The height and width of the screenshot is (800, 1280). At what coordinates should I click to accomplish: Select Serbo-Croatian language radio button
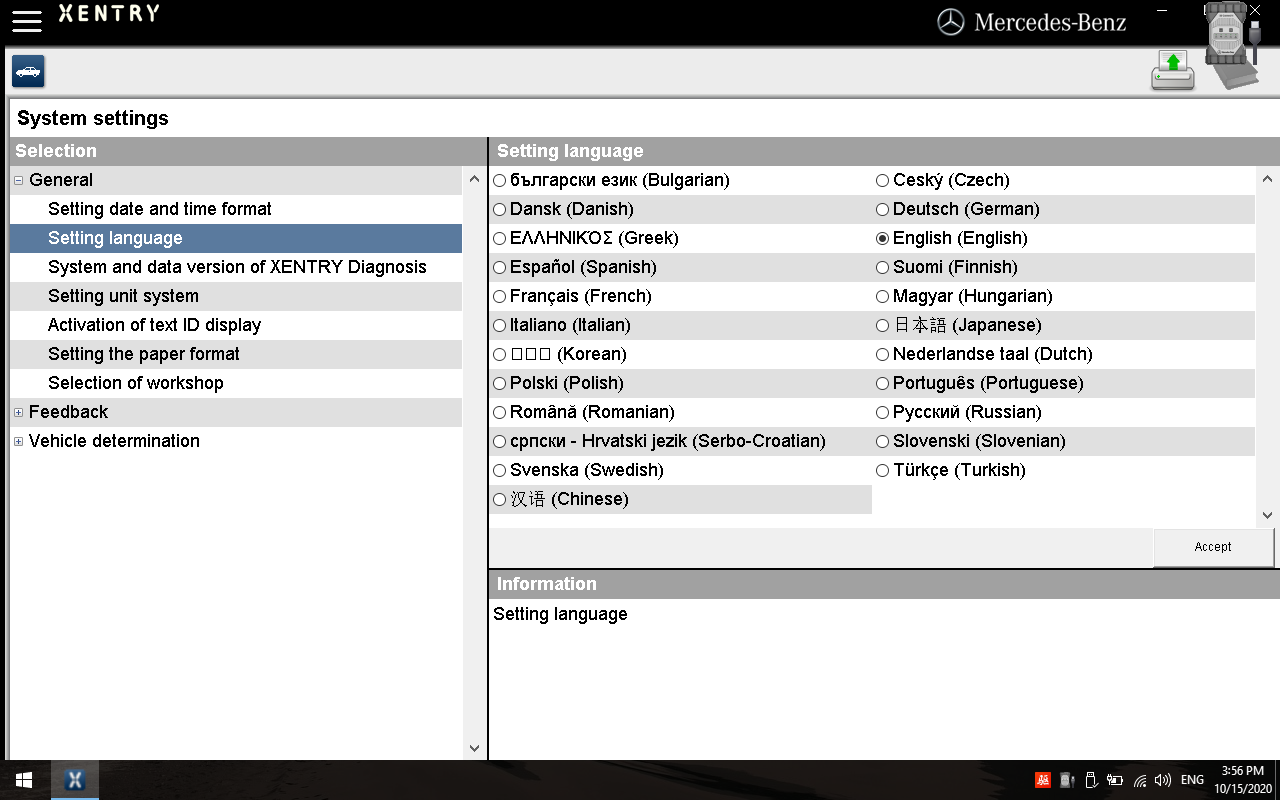500,442
